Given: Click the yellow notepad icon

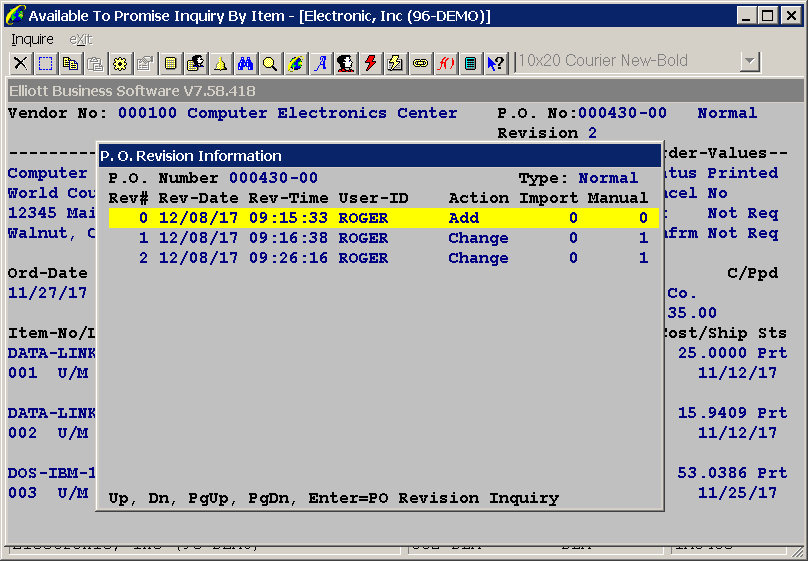Looking at the screenshot, I should [170, 63].
